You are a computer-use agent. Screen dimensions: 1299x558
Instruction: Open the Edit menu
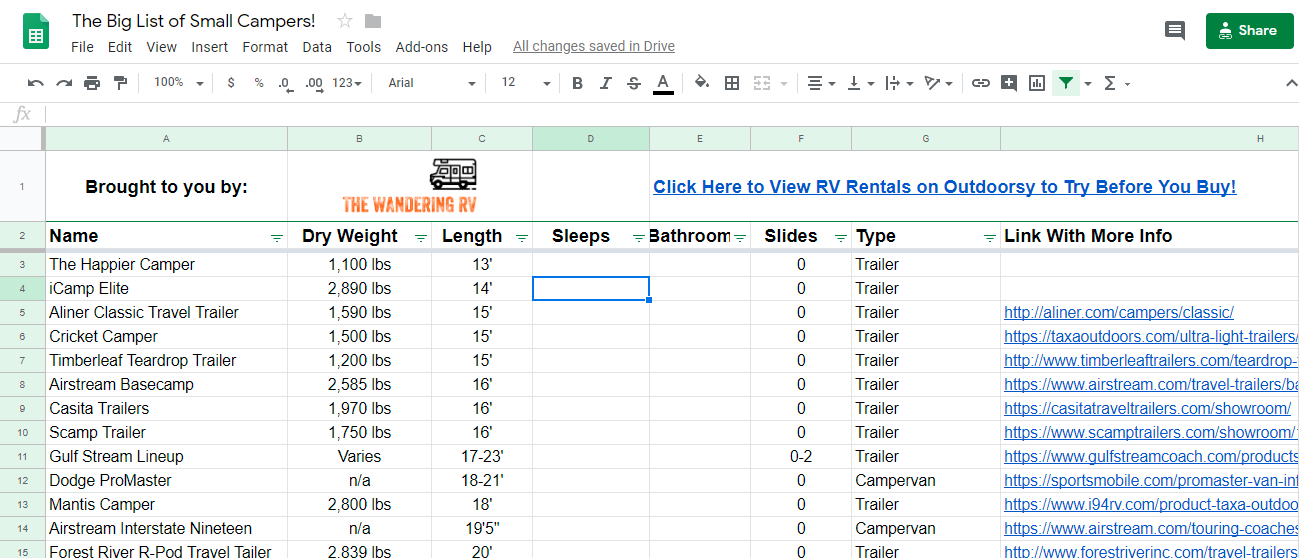click(120, 47)
